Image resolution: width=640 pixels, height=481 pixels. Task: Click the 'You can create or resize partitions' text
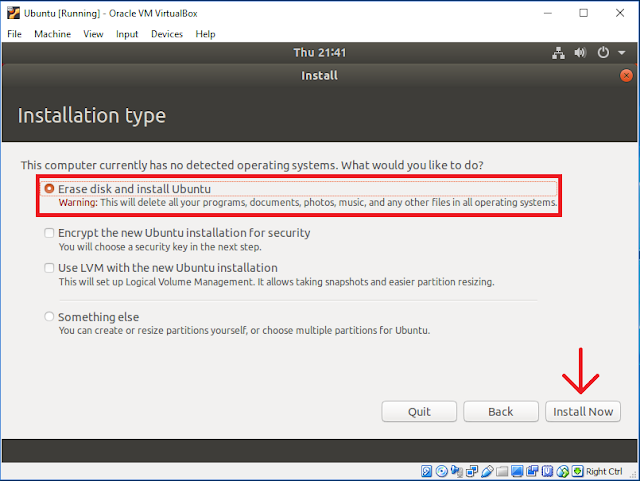[x=244, y=330]
